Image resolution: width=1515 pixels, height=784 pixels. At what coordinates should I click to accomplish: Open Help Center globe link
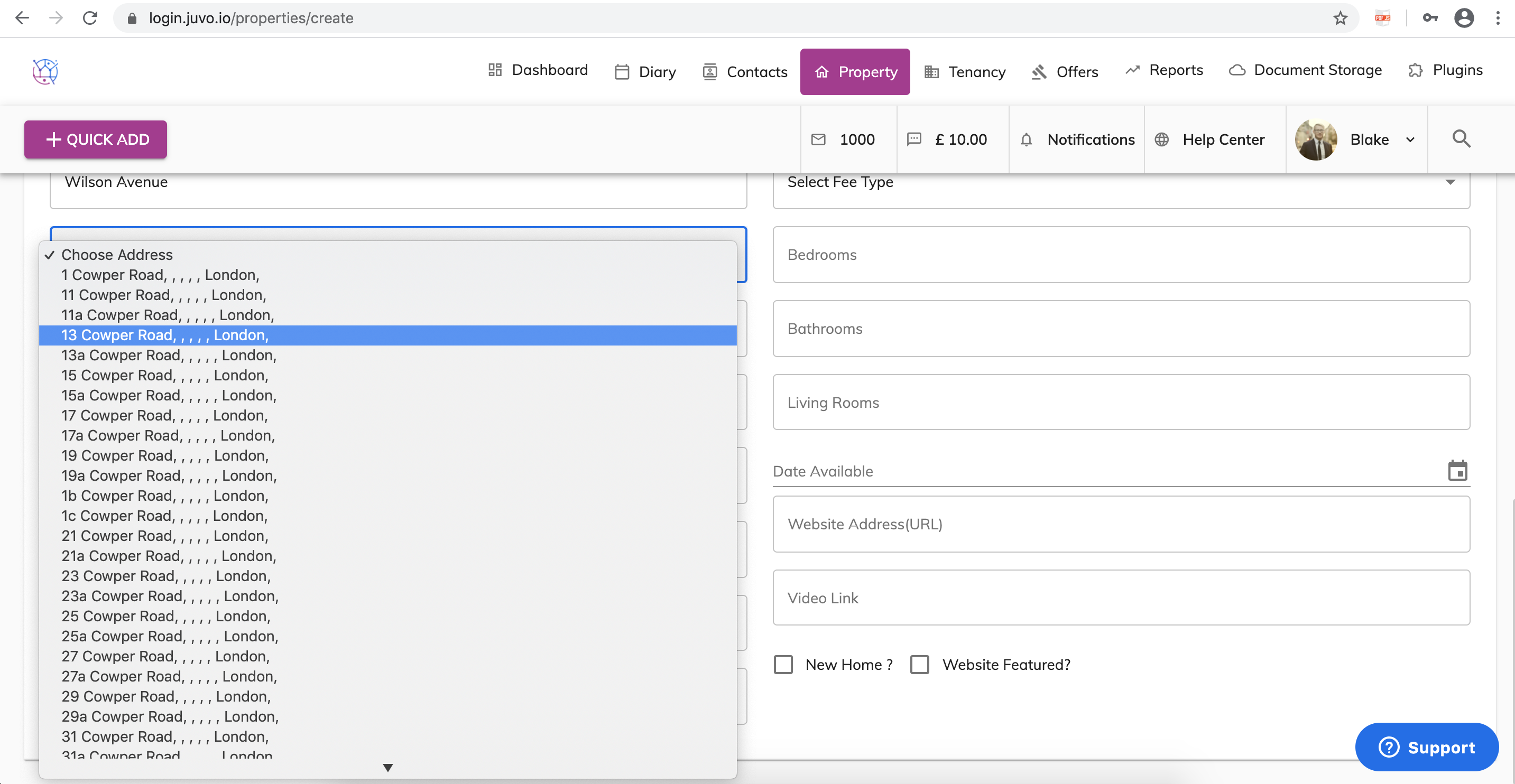coord(1161,140)
